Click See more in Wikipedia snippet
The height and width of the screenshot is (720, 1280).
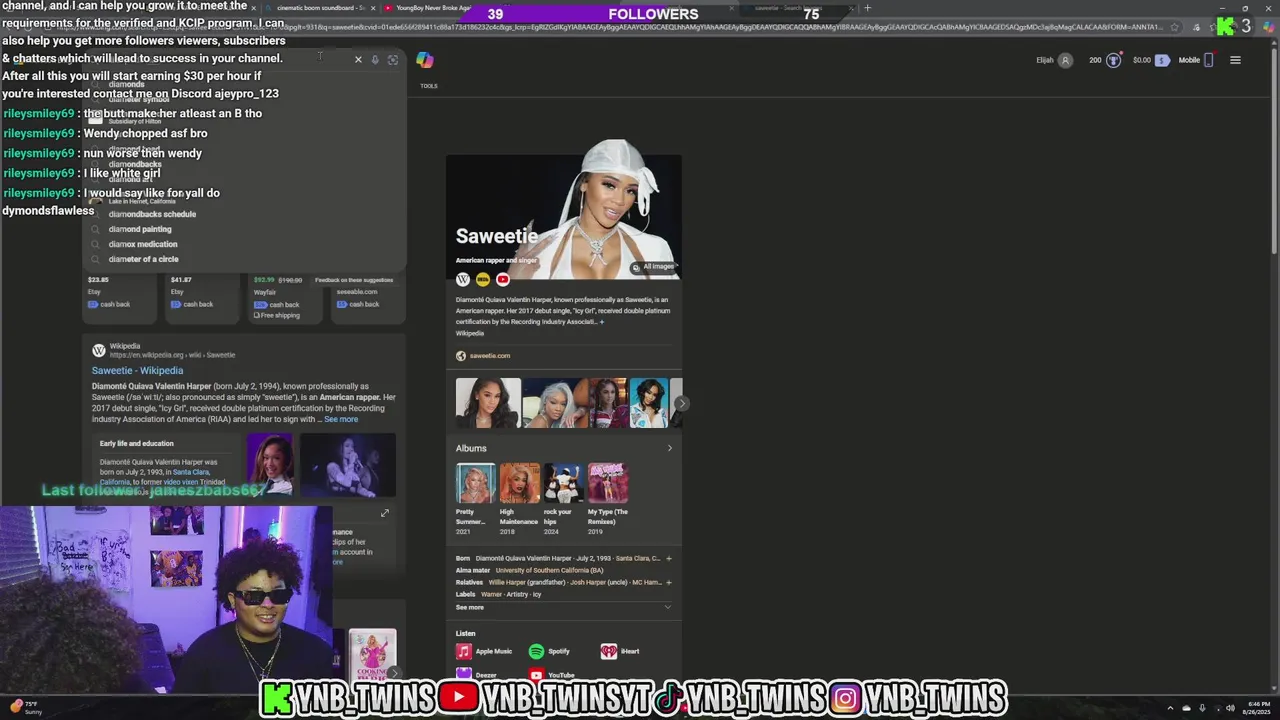[x=341, y=419]
